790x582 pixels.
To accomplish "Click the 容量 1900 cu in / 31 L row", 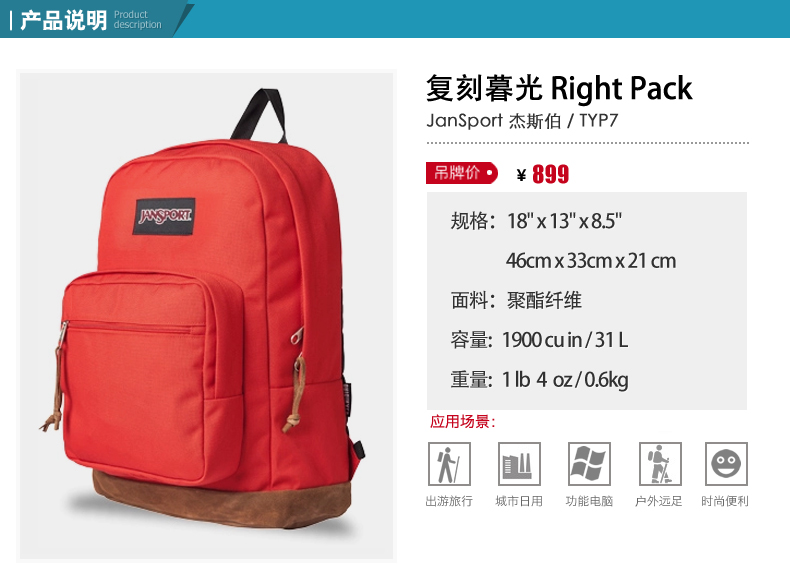I will (x=539, y=340).
